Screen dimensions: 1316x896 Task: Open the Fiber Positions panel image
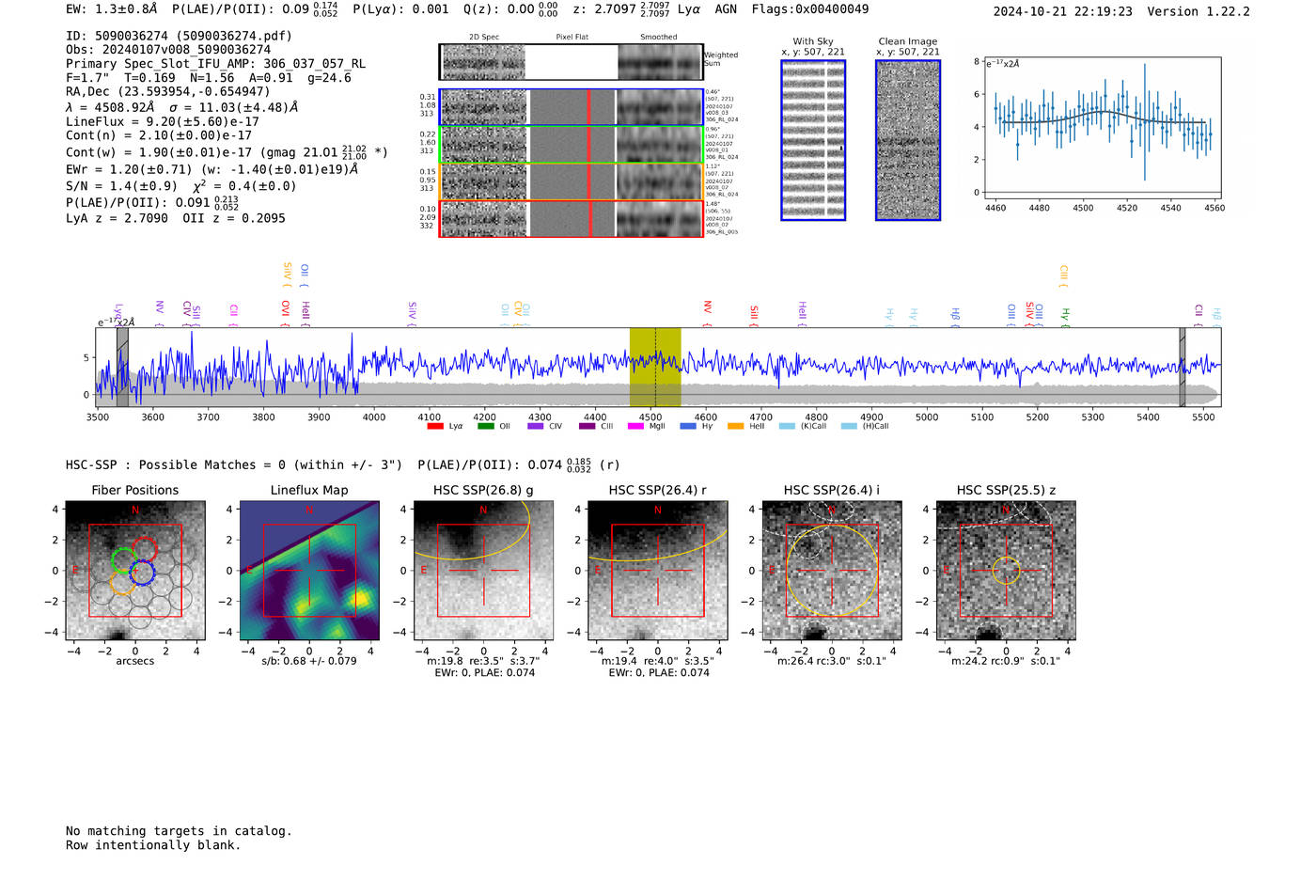[x=135, y=571]
